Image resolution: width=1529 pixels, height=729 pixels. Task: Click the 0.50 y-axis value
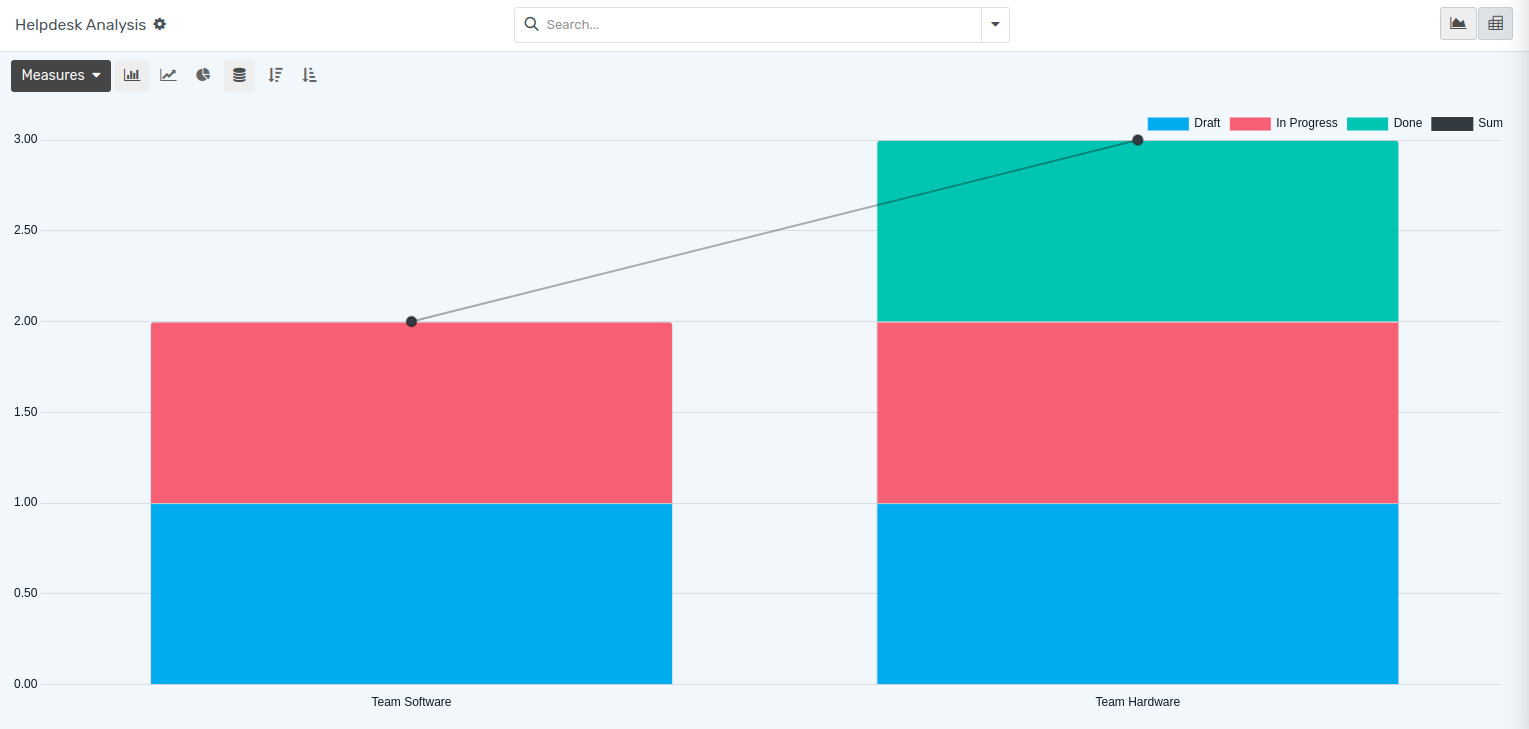click(26, 593)
